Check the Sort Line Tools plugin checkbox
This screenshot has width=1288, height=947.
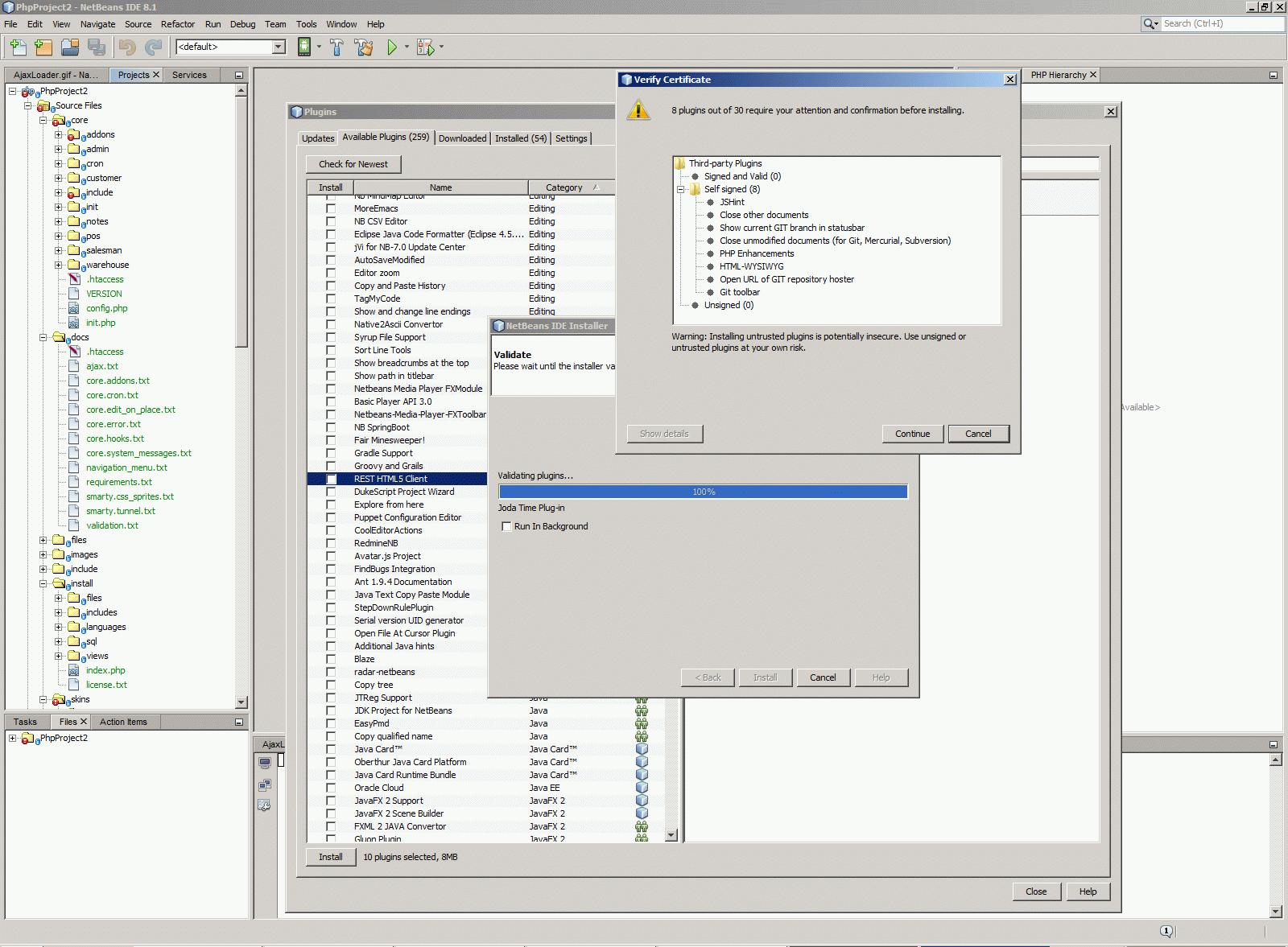(x=331, y=350)
